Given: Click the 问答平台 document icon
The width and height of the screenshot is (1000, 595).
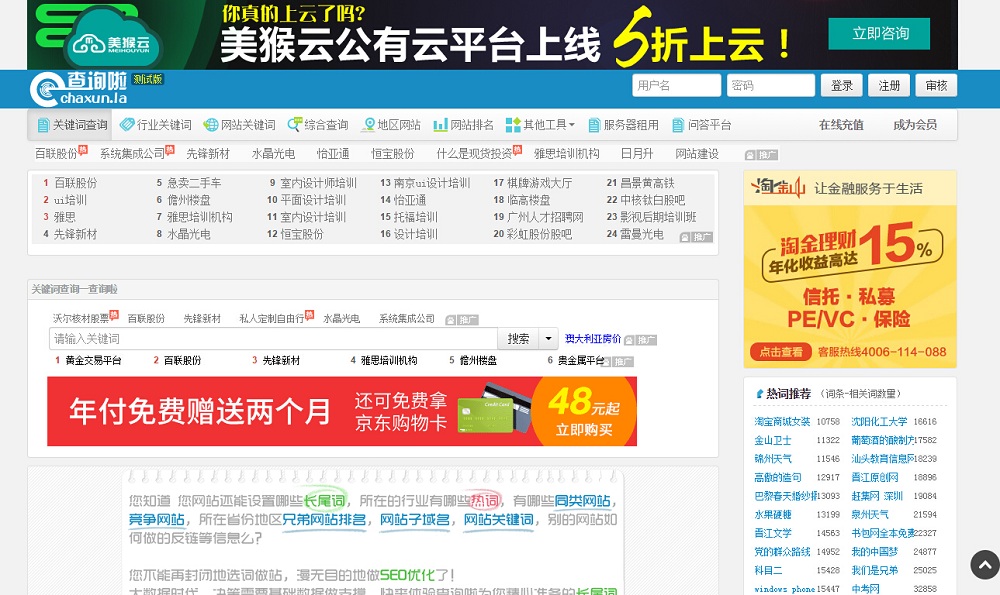Looking at the screenshot, I should (678, 125).
